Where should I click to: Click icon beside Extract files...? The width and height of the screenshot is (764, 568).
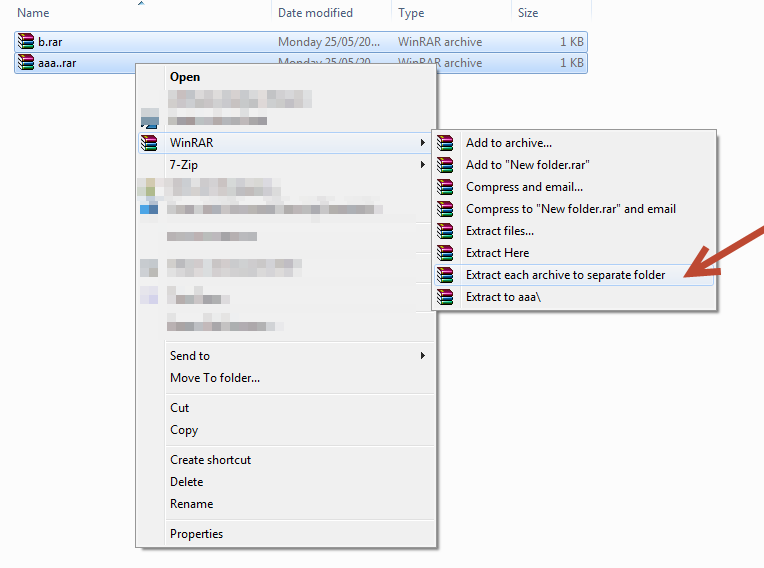[445, 230]
